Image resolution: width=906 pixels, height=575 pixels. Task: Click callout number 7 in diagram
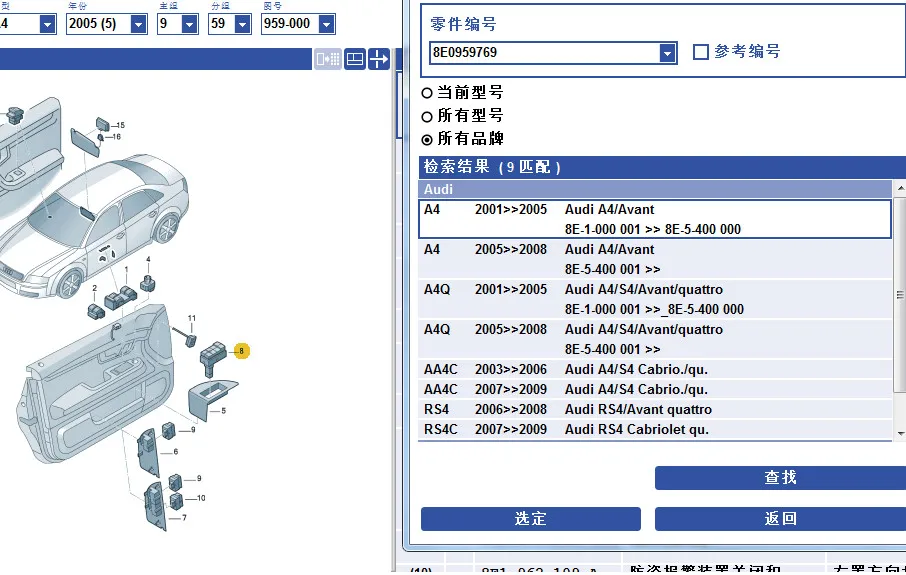click(x=184, y=518)
